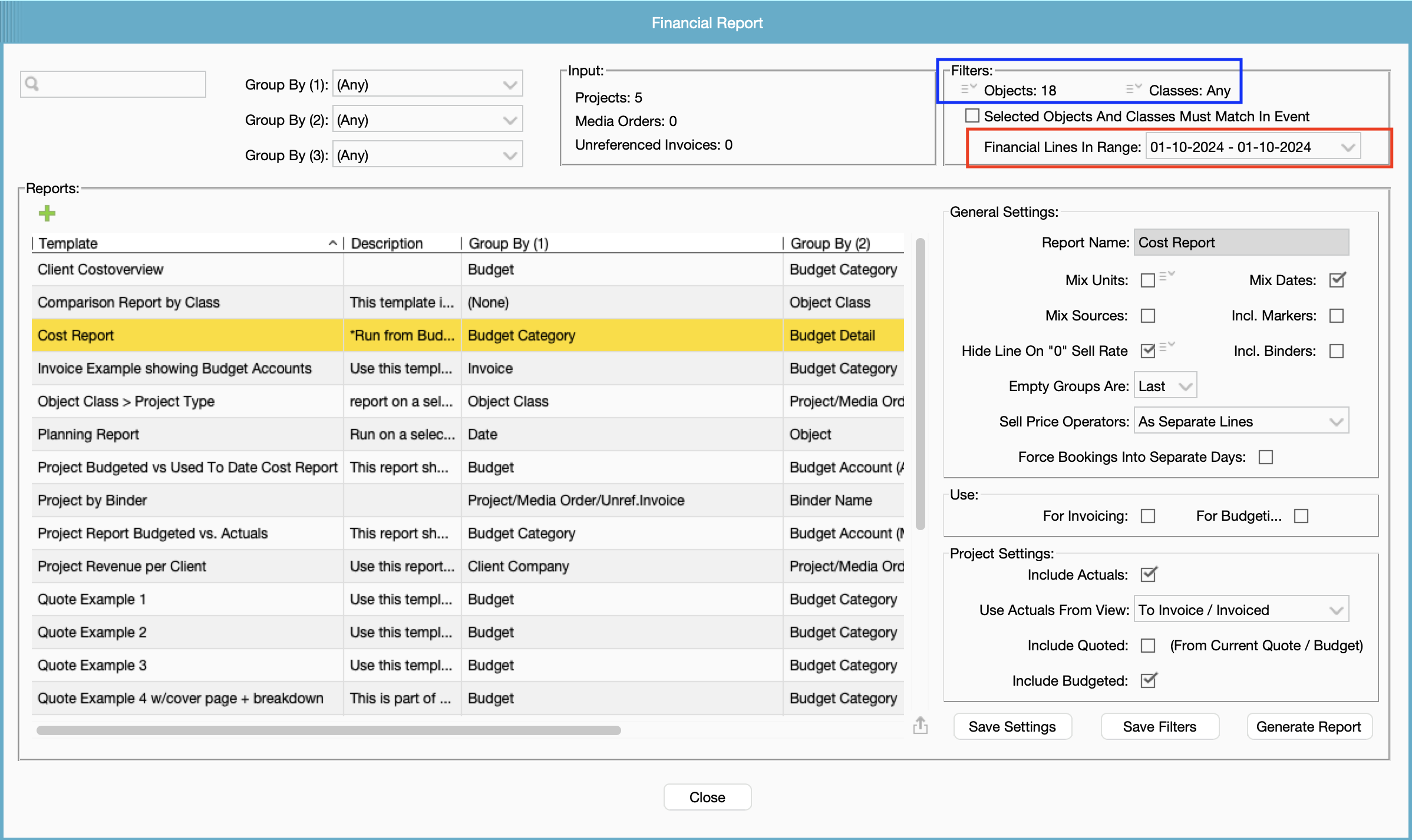Click the magnifier icon in search box

point(32,84)
